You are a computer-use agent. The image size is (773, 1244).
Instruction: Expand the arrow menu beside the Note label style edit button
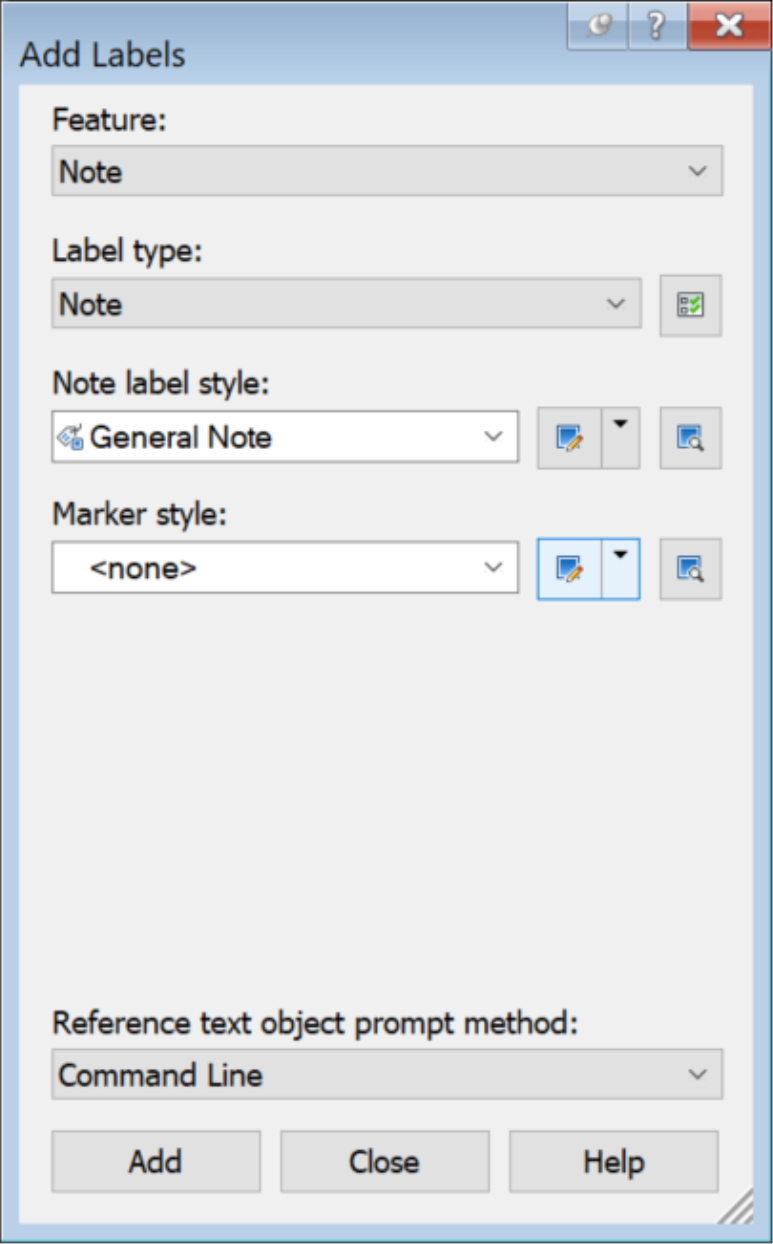tap(621, 438)
